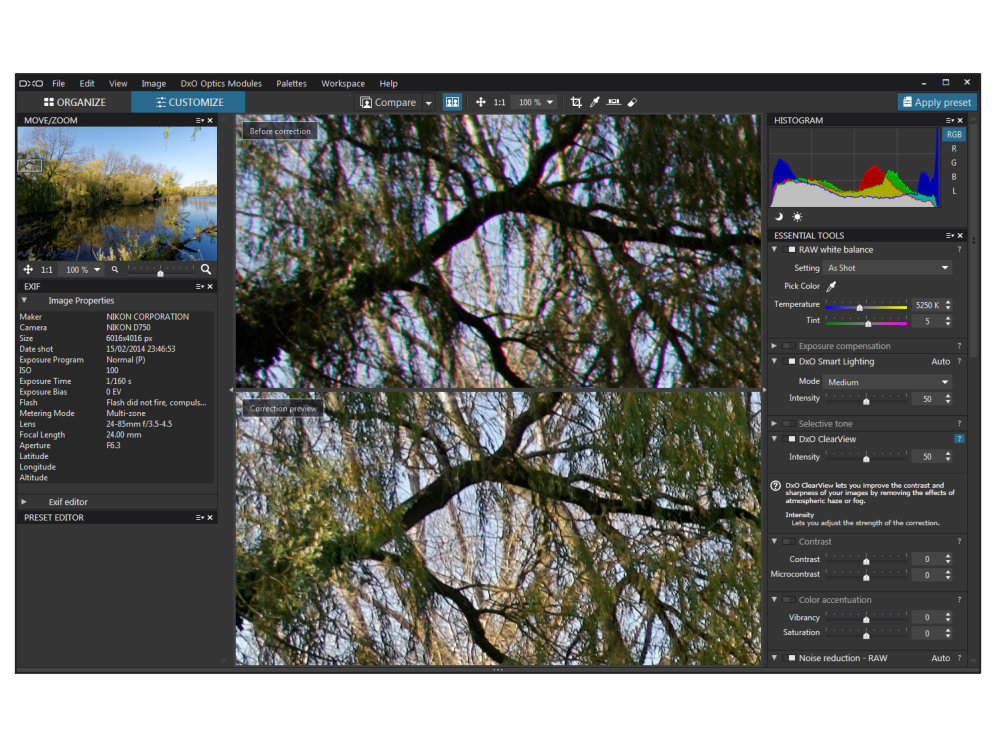Screen dimensions: 996x747
Task: Open the Help menu
Action: [x=389, y=83]
